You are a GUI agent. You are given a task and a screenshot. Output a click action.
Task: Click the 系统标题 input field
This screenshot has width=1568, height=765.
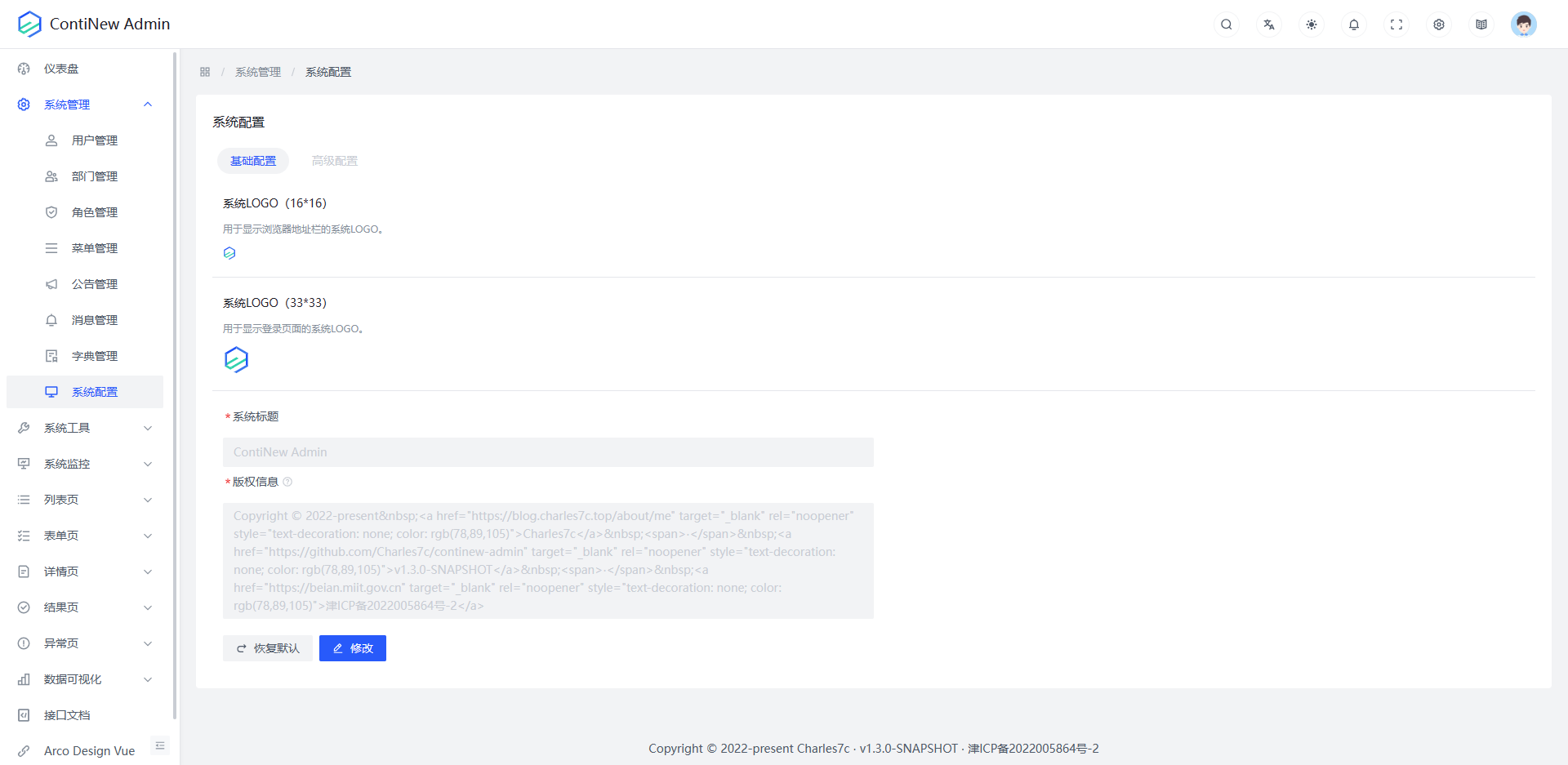pyautogui.click(x=548, y=452)
